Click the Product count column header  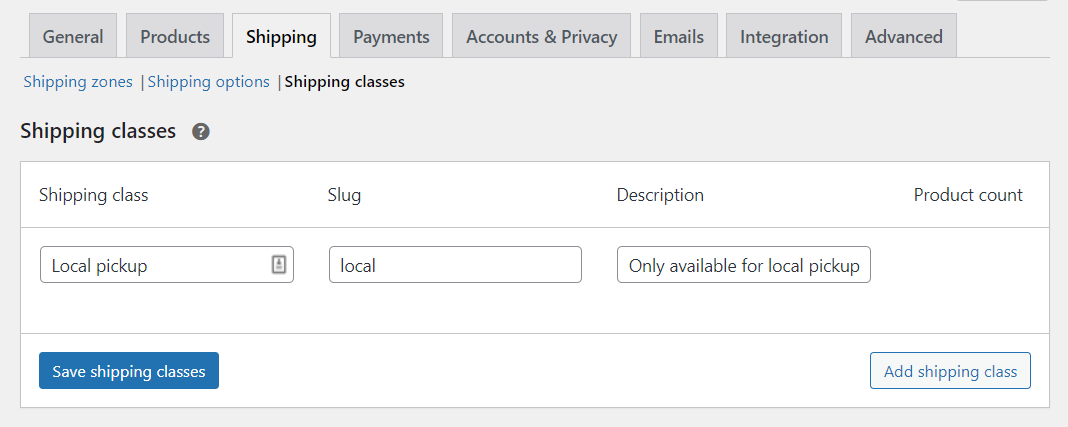coord(968,195)
